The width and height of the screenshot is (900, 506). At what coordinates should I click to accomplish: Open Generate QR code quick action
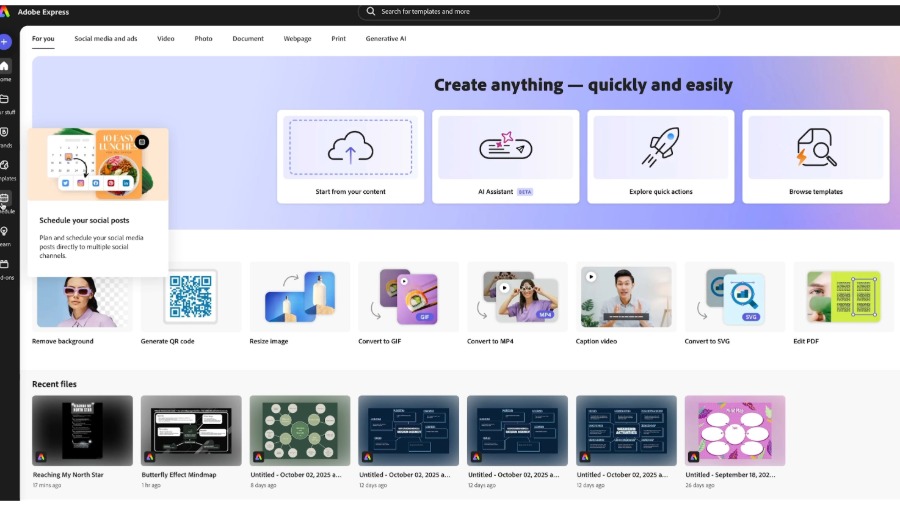(x=191, y=304)
